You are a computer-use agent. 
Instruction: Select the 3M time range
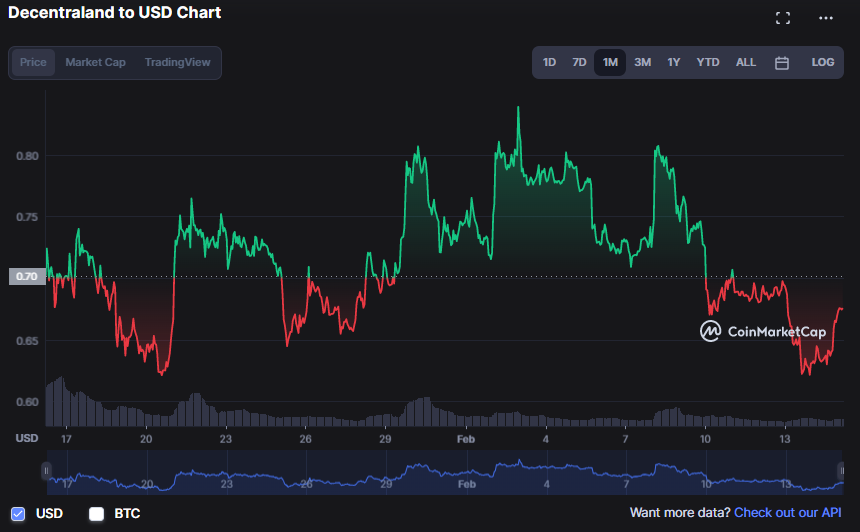(642, 63)
